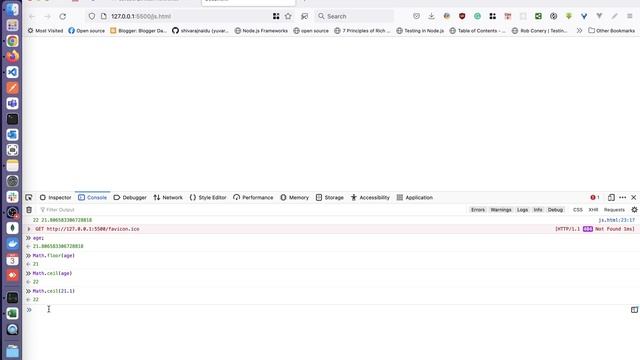Open the Network tab
Image resolution: width=640 pixels, height=360 pixels.
[168, 198]
